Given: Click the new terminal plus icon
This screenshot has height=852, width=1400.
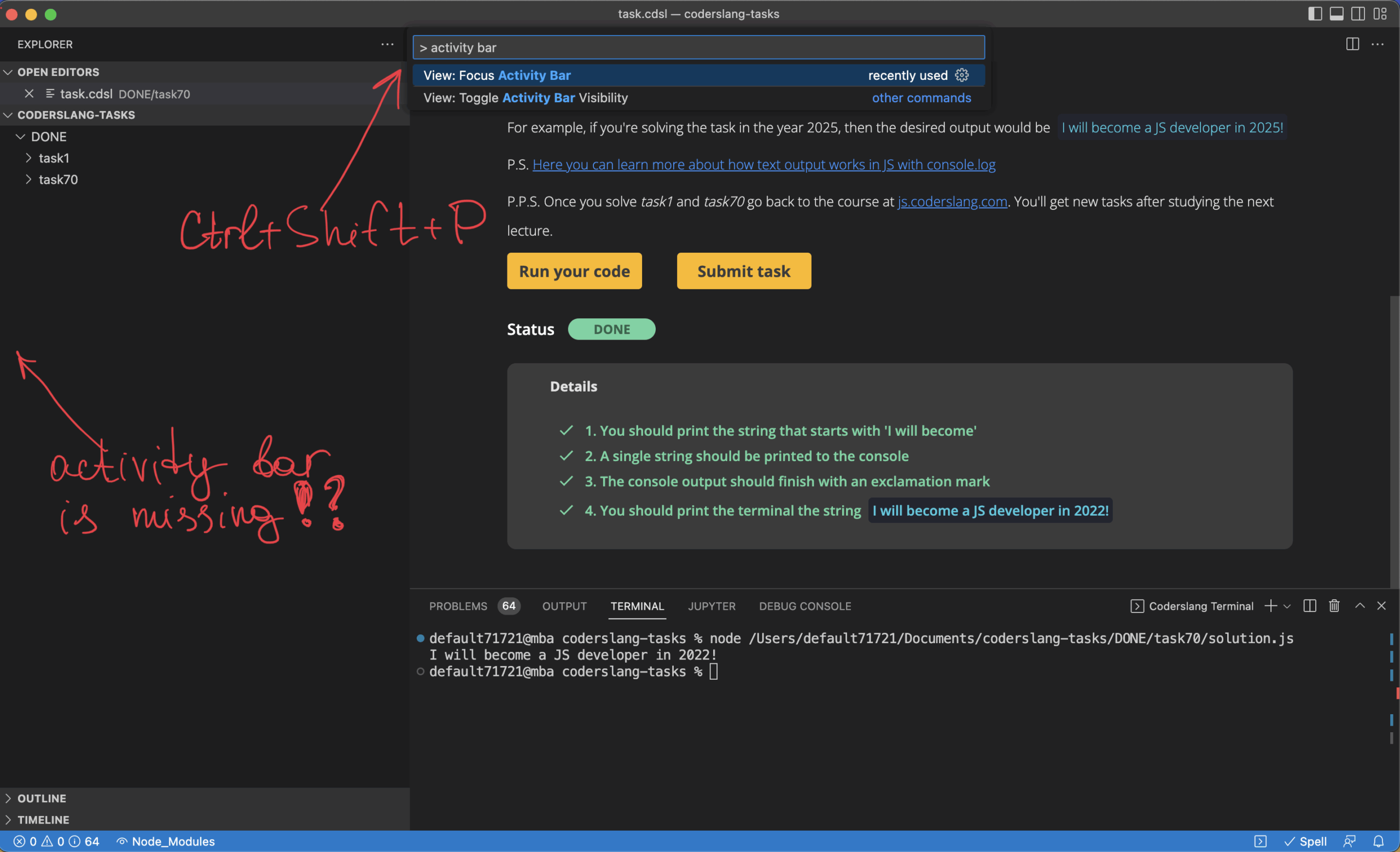Looking at the screenshot, I should point(1270,605).
